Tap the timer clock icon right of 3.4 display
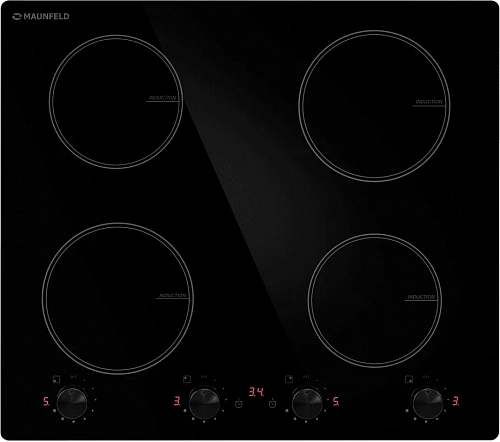This screenshot has height=442, width=500. tap(273, 403)
